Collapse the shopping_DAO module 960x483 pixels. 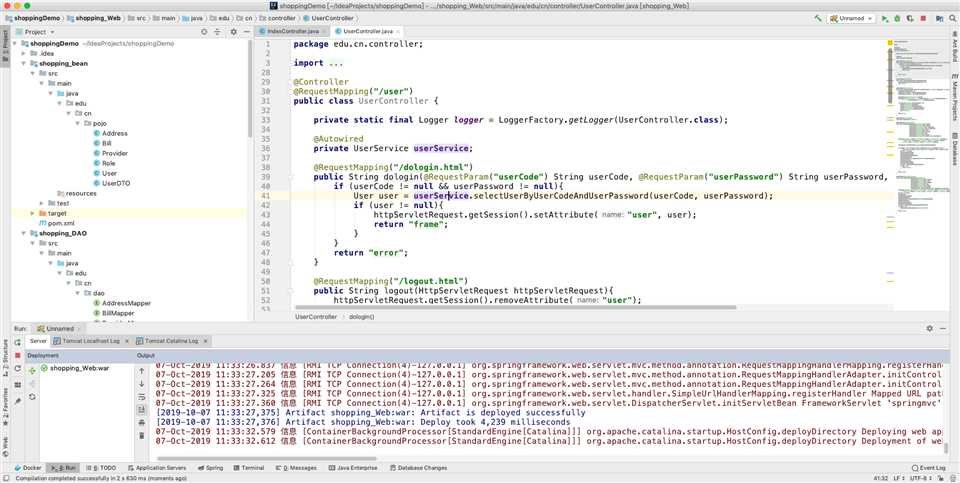(24, 233)
